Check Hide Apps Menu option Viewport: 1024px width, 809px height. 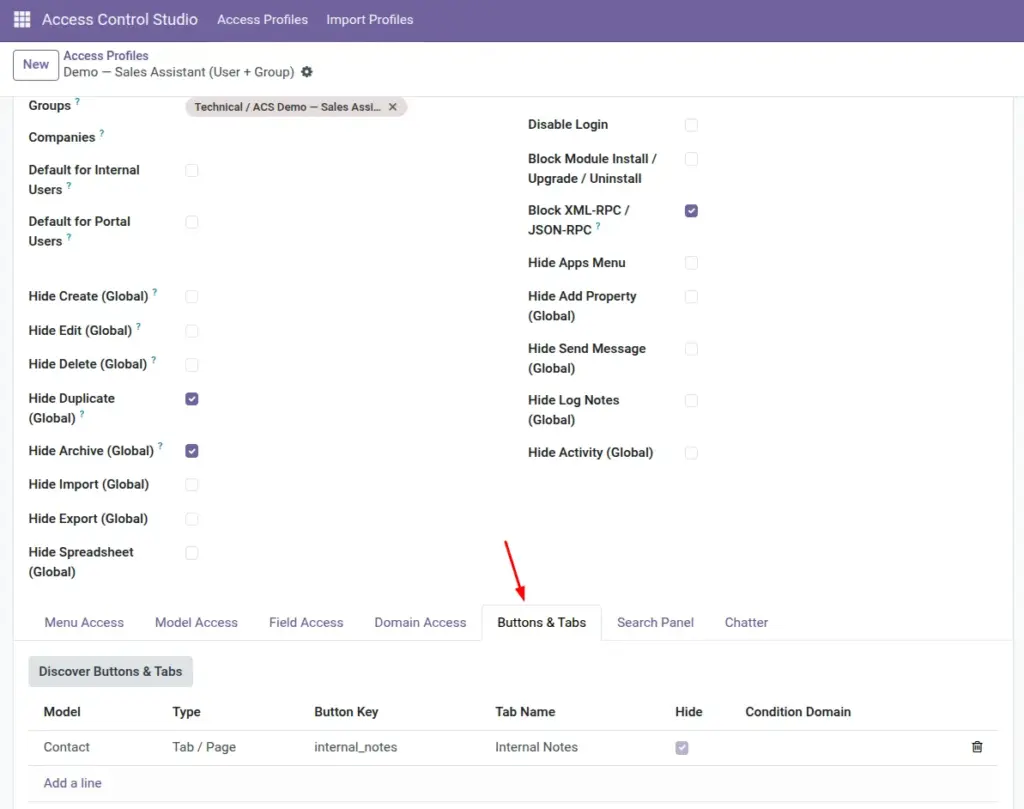pyautogui.click(x=691, y=263)
